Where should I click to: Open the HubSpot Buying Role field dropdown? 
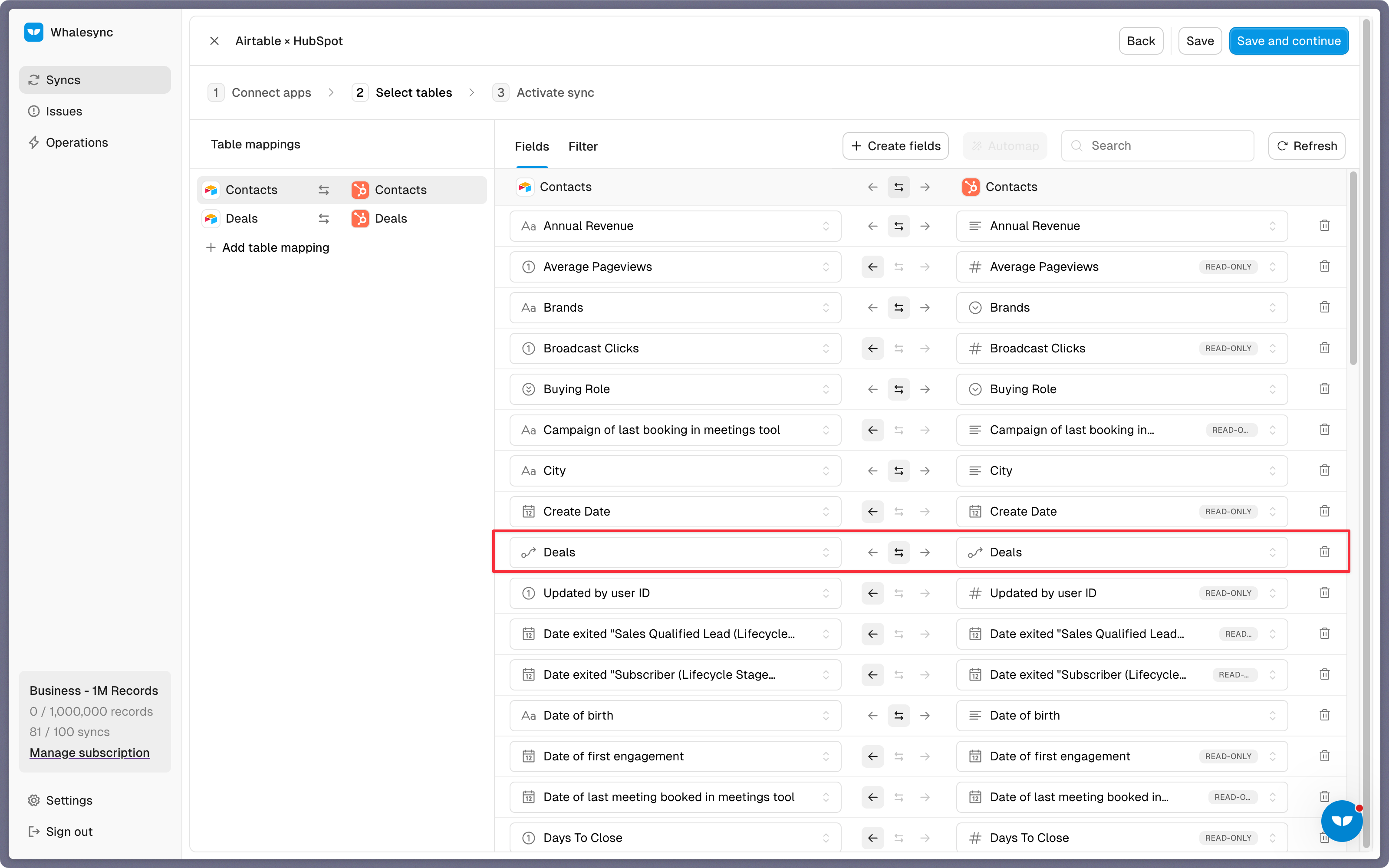1122,389
